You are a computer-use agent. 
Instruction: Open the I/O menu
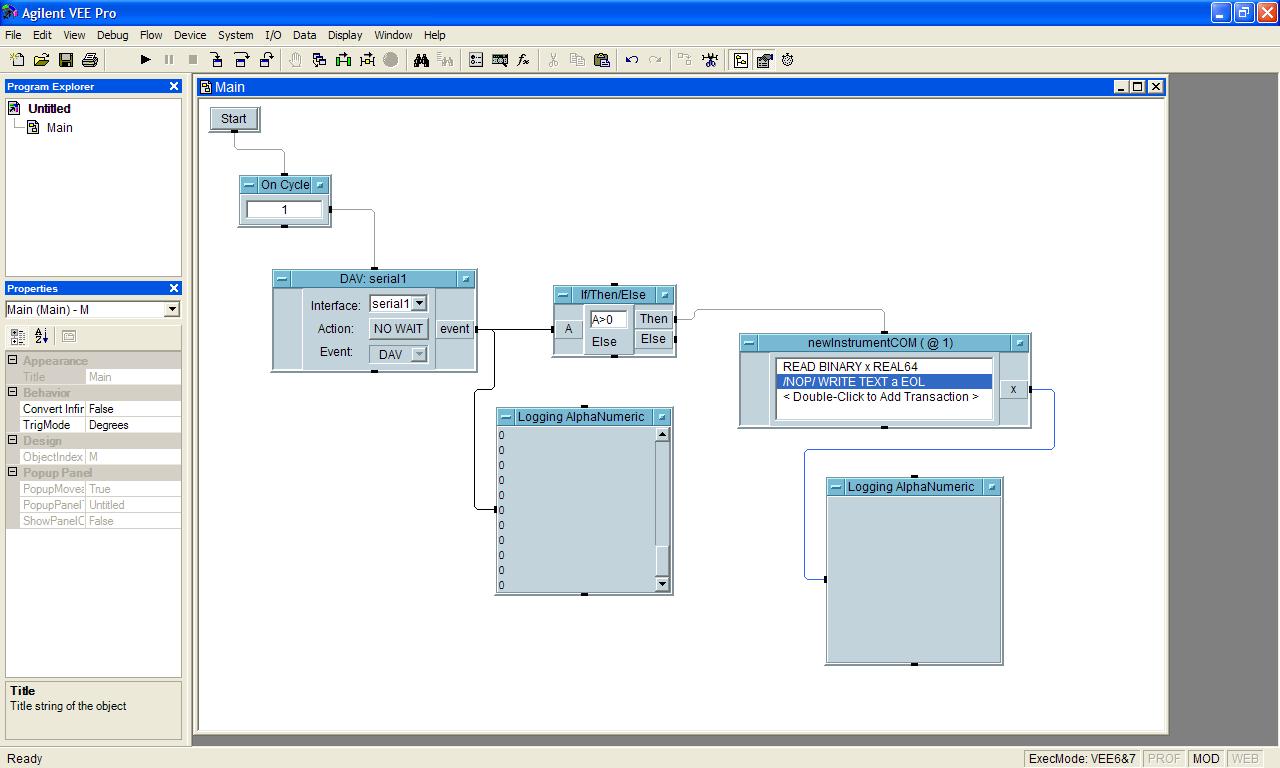point(273,35)
